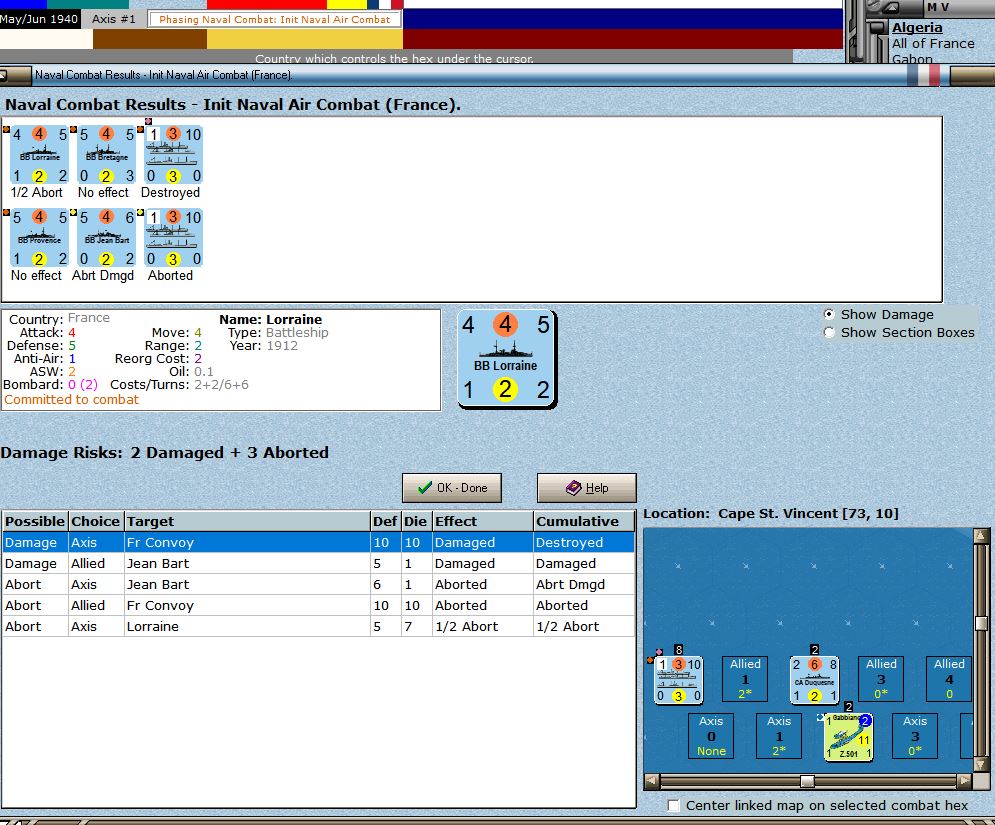The image size is (995, 825).
Task: Click Possible column header
Action: [35, 521]
